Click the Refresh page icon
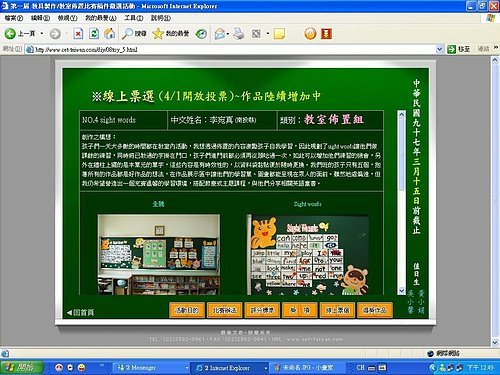This screenshot has height=375, width=500. click(x=94, y=33)
